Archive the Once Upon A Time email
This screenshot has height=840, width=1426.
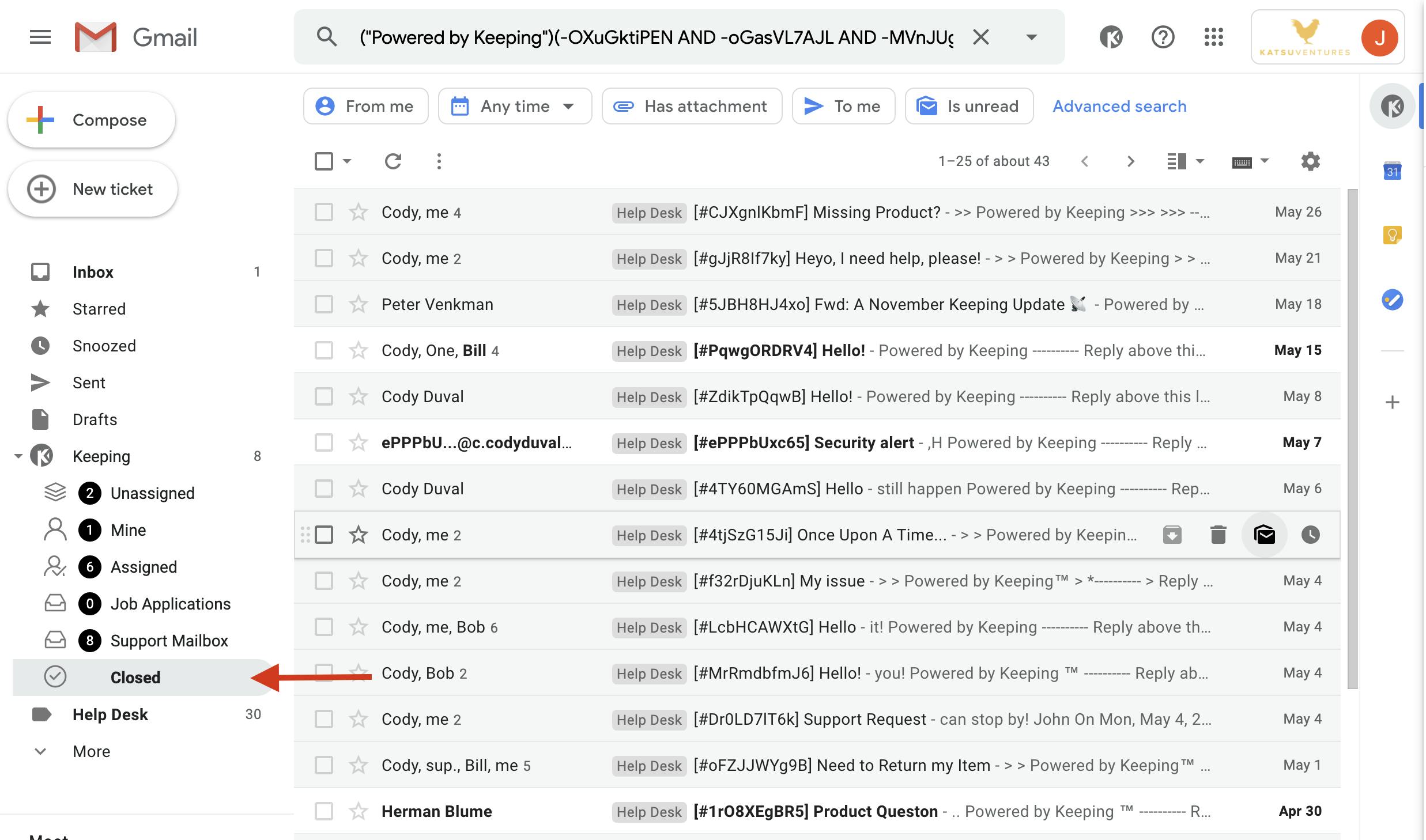tap(1172, 535)
